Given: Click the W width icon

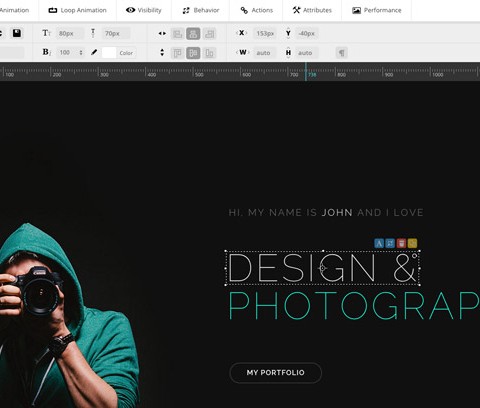Looking at the screenshot, I should pos(243,52).
